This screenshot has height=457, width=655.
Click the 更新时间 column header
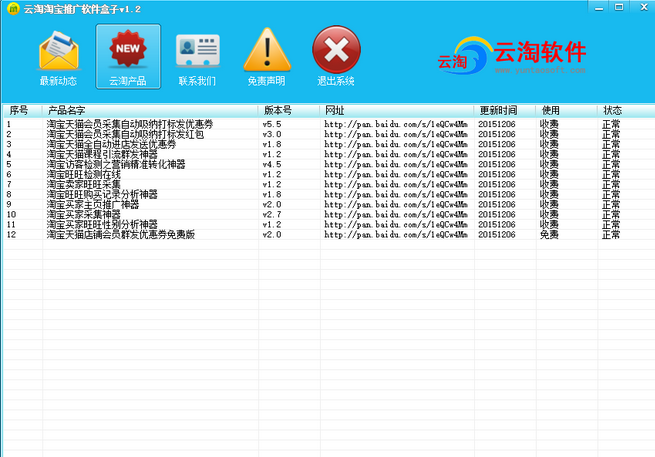point(505,110)
